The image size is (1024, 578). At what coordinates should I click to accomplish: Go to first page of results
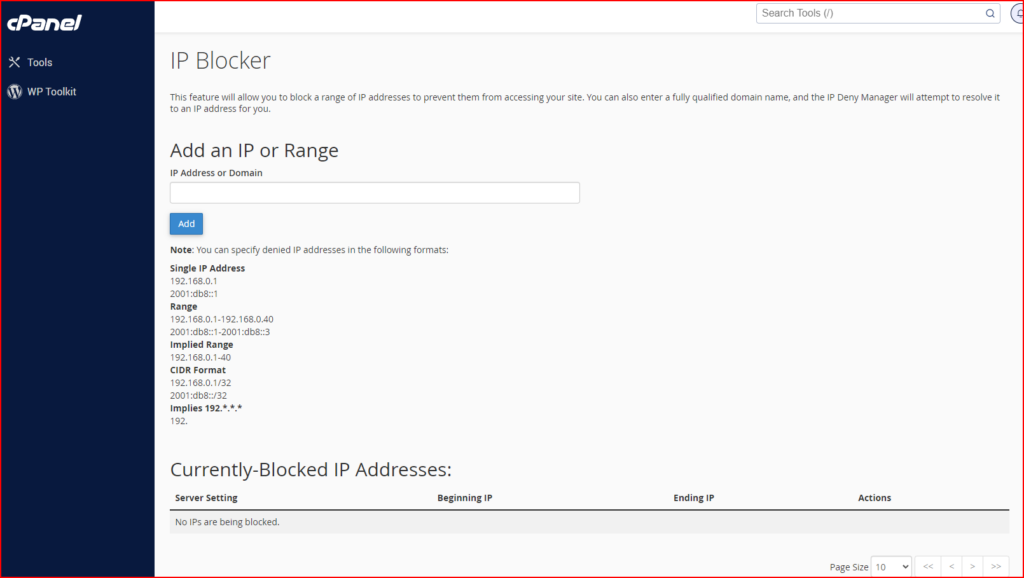pyautogui.click(x=928, y=566)
